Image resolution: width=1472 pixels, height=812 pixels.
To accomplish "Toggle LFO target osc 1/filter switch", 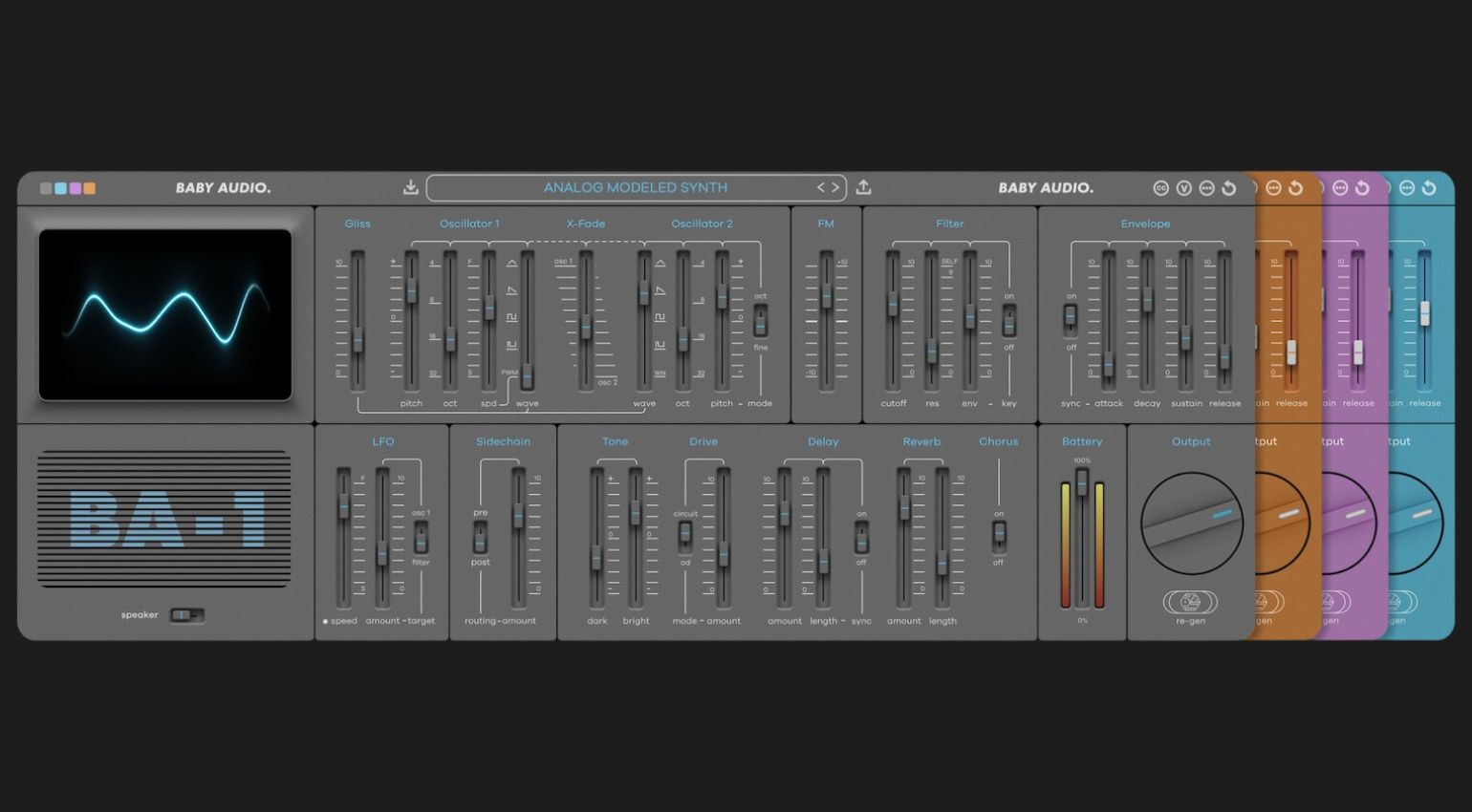I will click(421, 538).
